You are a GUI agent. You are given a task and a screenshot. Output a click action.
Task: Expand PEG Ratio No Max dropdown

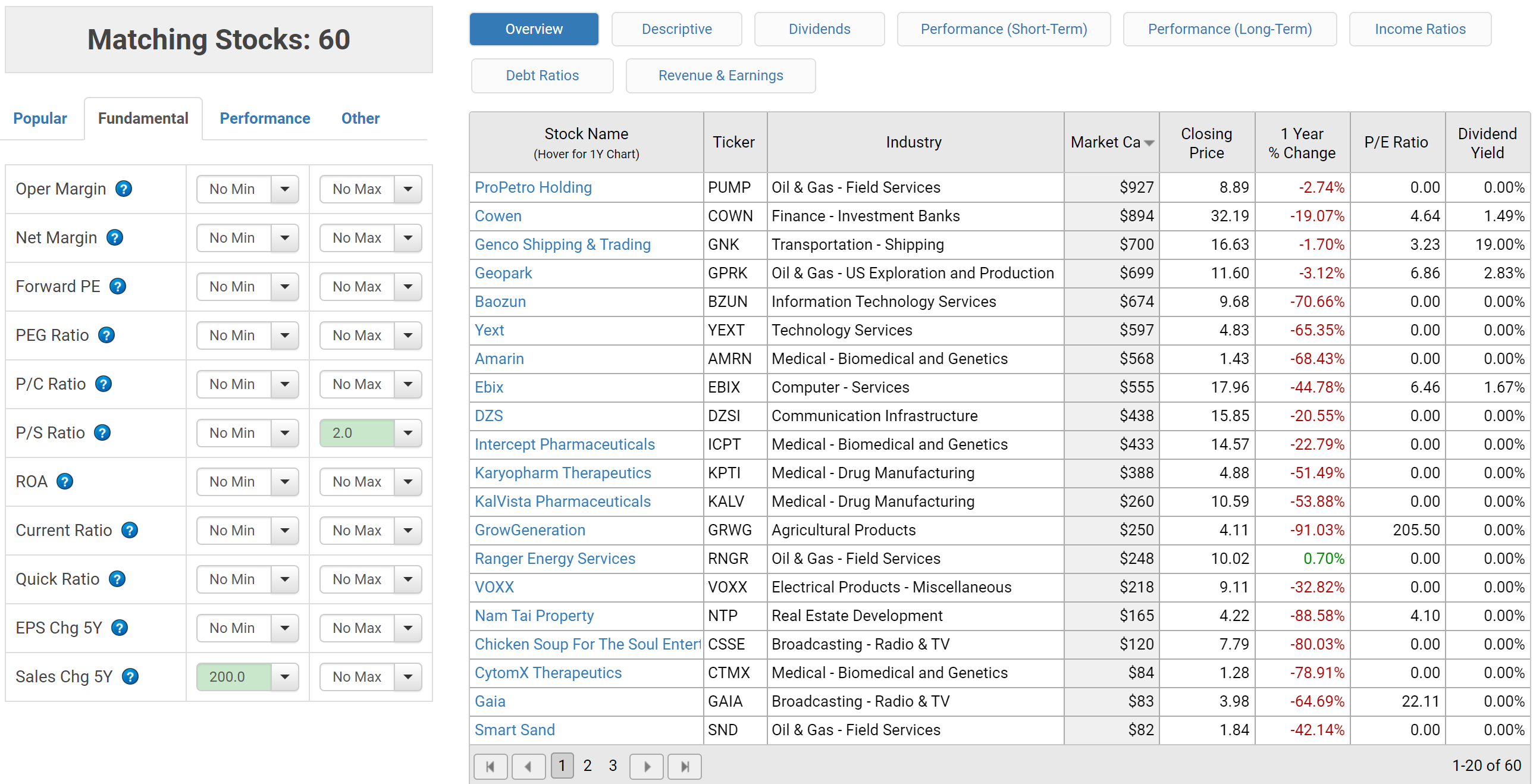pyautogui.click(x=408, y=335)
